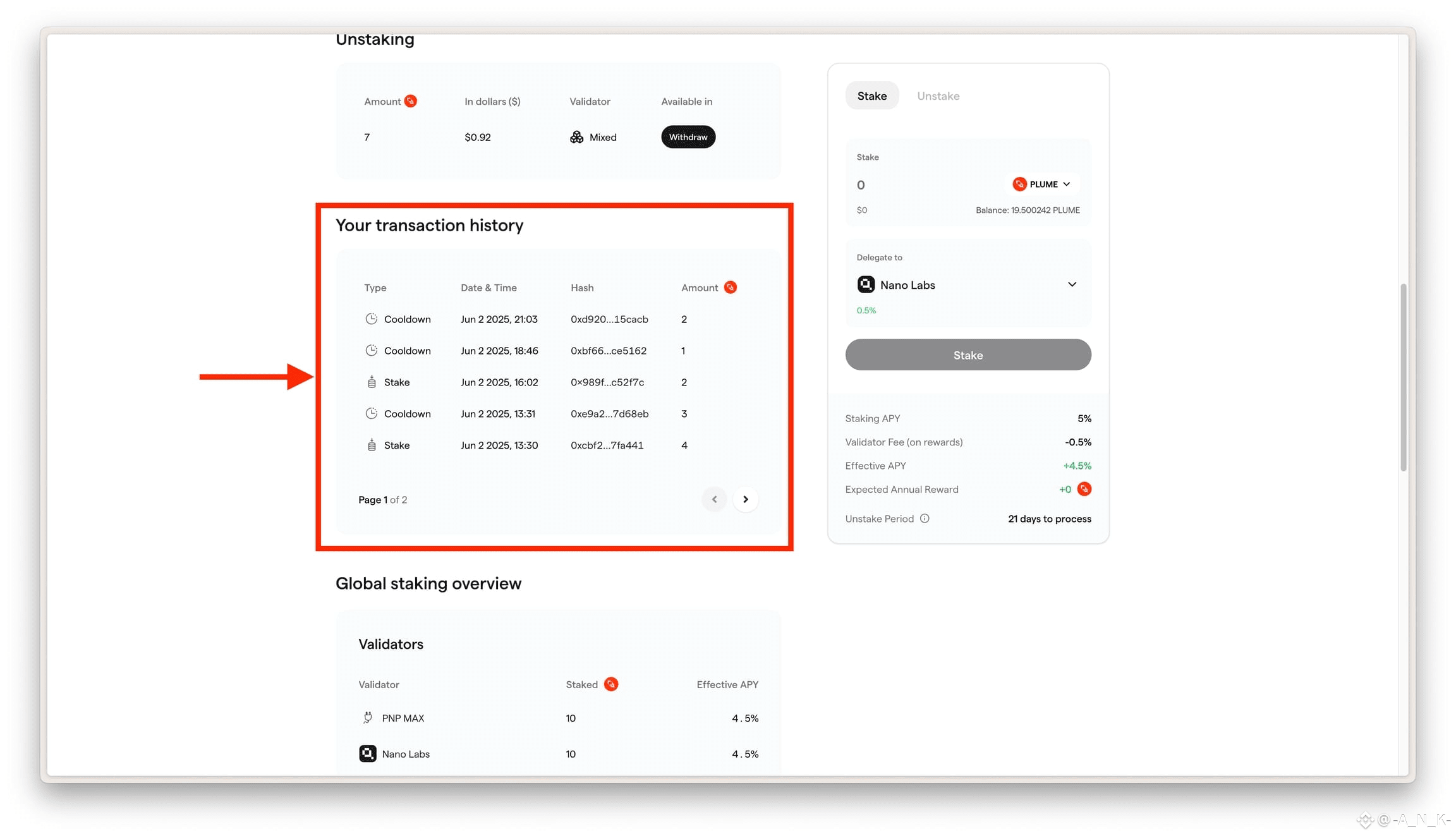Switch to the Unstake tab
Screen dimensions: 1456x836
tap(938, 96)
